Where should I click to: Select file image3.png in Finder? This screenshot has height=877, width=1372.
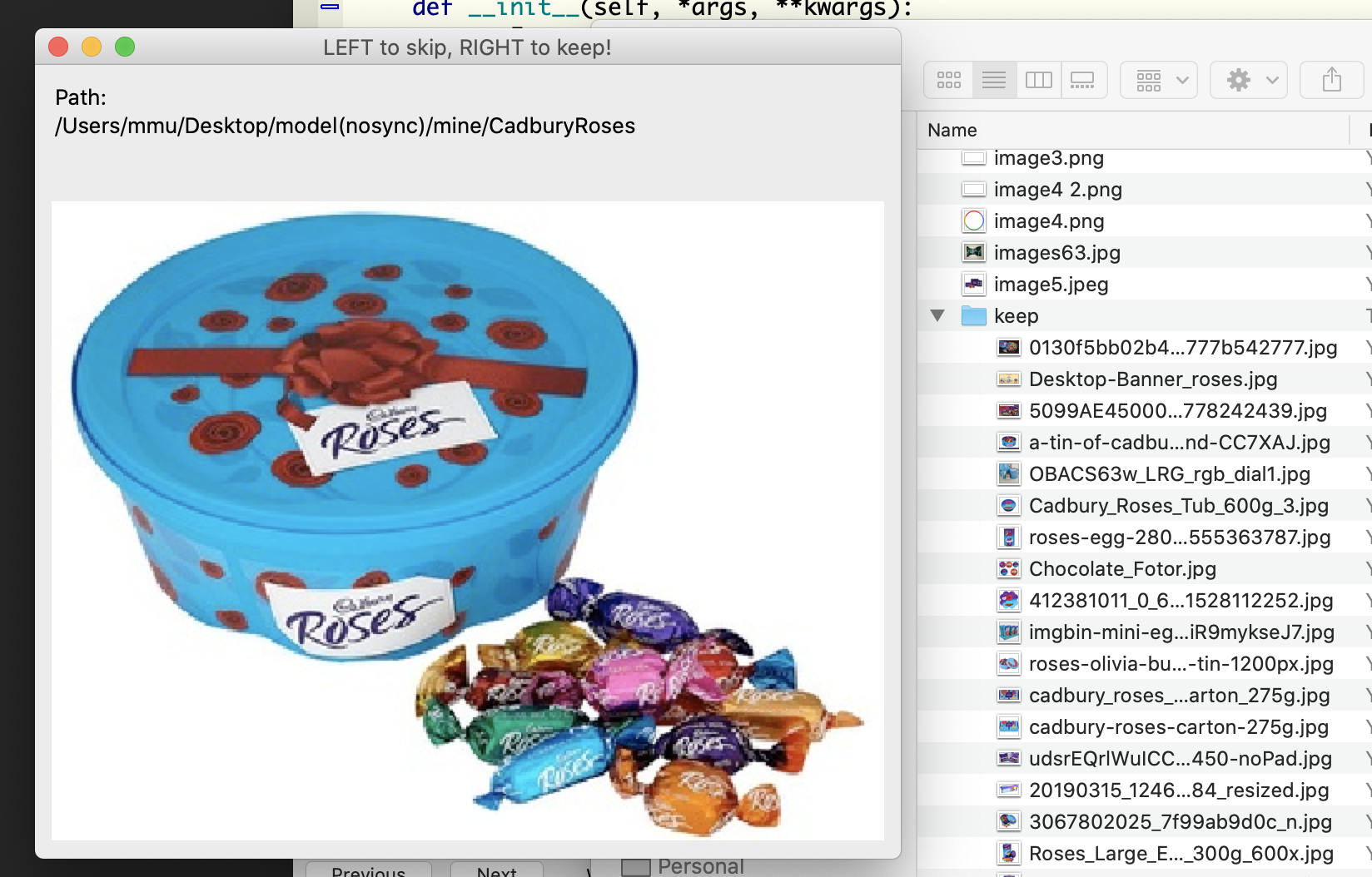tap(1048, 158)
